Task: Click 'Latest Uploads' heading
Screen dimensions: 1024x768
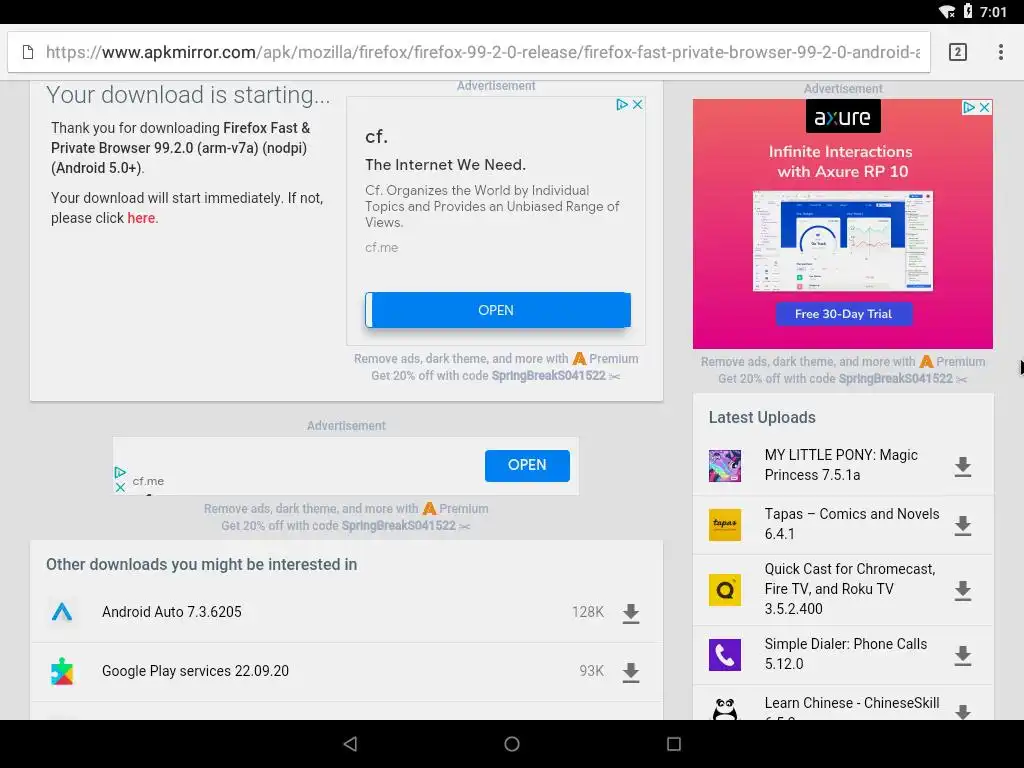Action: point(762,417)
